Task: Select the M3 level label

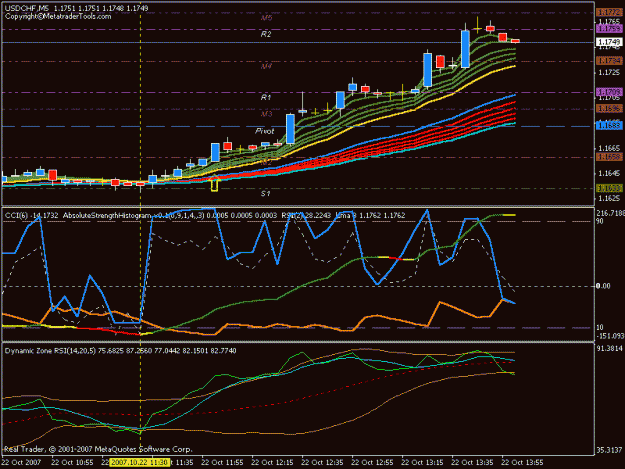Action: (x=266, y=114)
